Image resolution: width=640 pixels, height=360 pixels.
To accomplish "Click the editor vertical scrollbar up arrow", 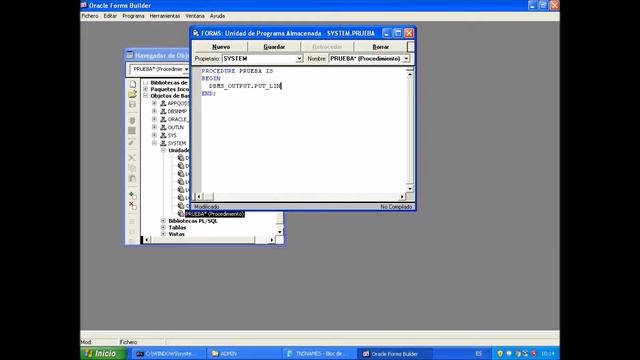I will click(410, 74).
